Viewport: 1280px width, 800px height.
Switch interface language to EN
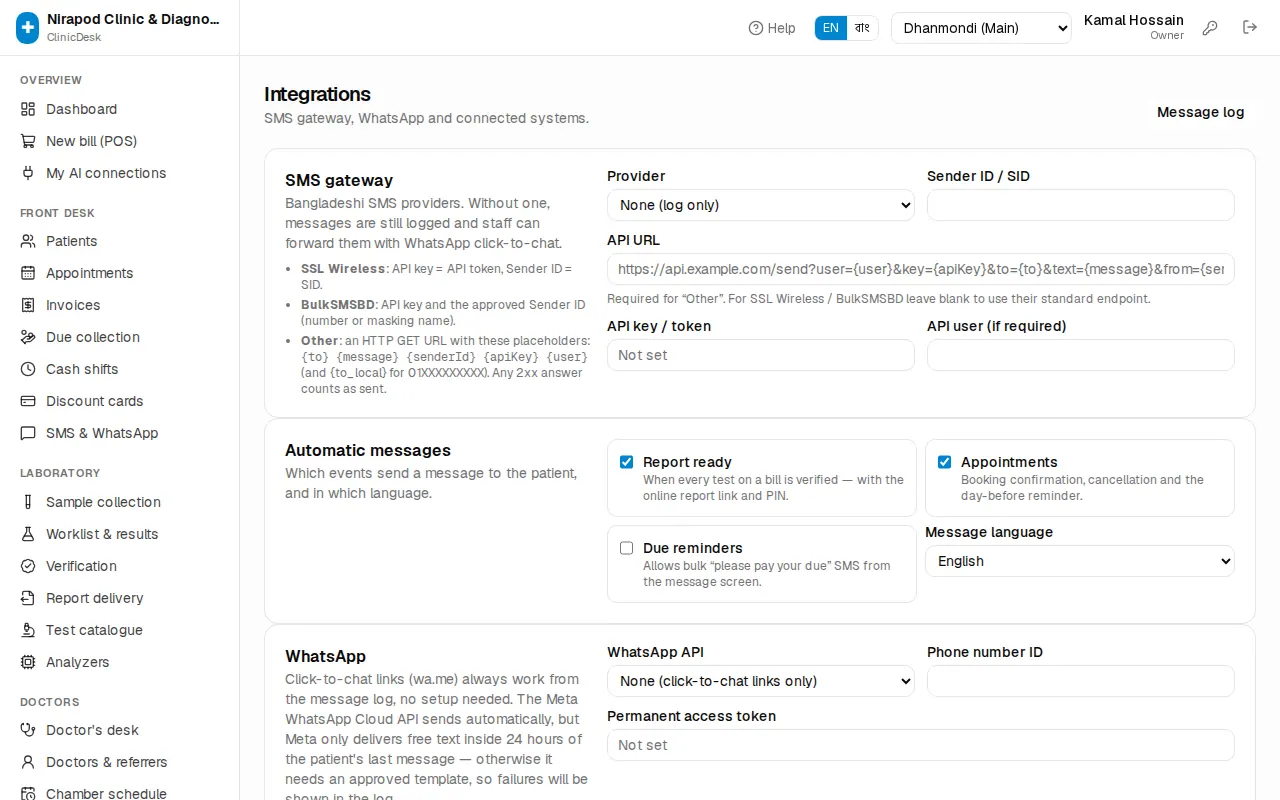831,28
